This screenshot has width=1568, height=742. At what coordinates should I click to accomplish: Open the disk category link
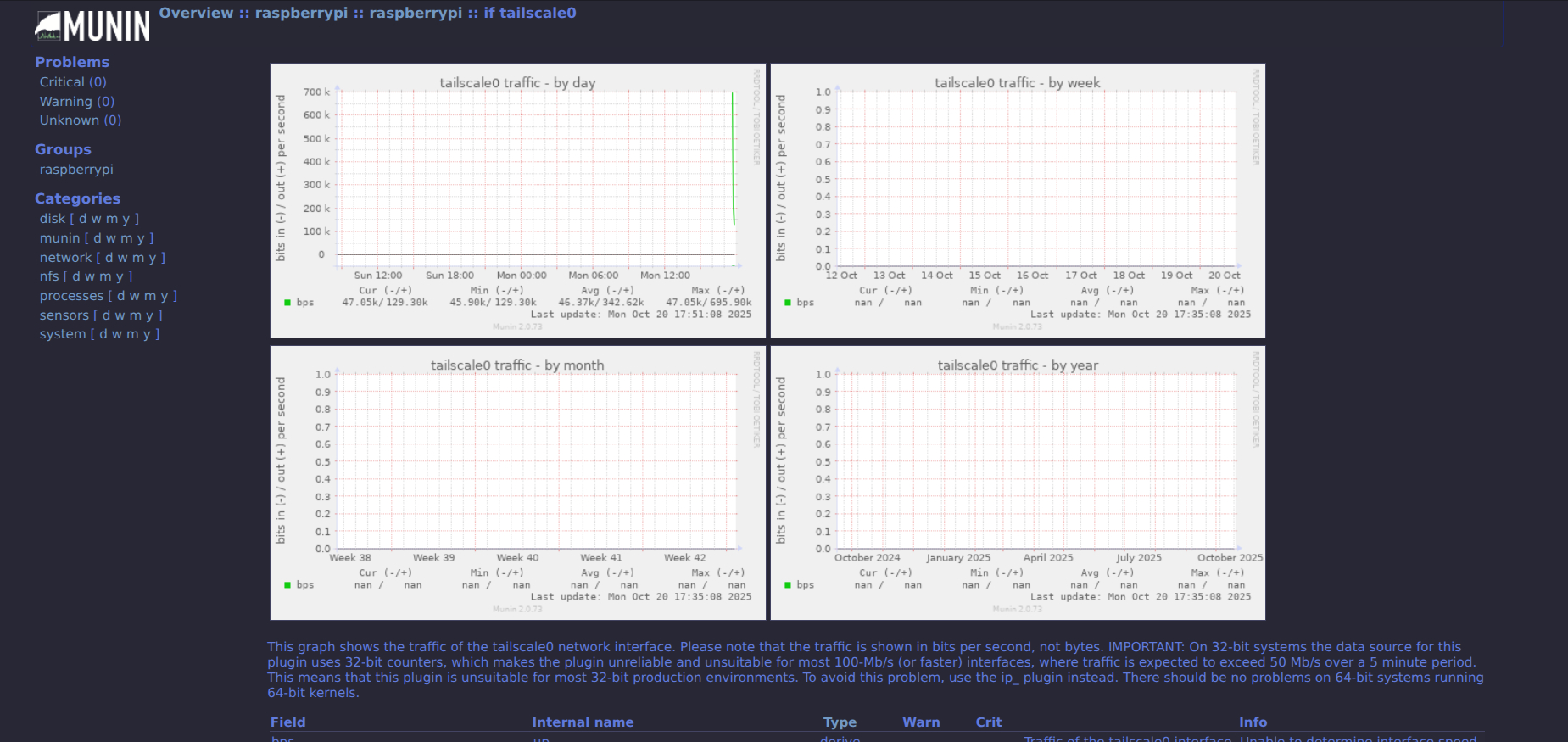click(52, 219)
